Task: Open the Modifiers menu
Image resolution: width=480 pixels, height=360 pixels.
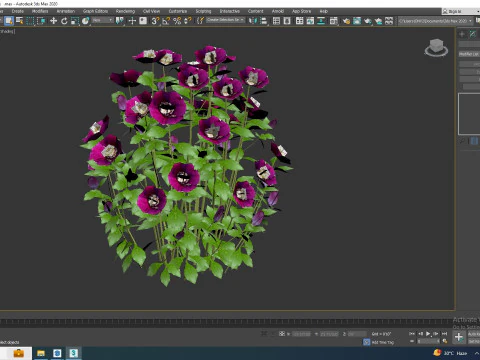Action: pos(40,11)
